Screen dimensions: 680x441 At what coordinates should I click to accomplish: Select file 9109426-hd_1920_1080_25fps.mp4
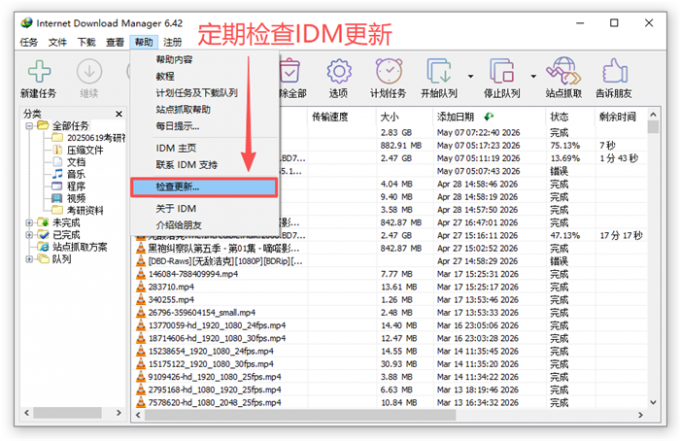214,377
